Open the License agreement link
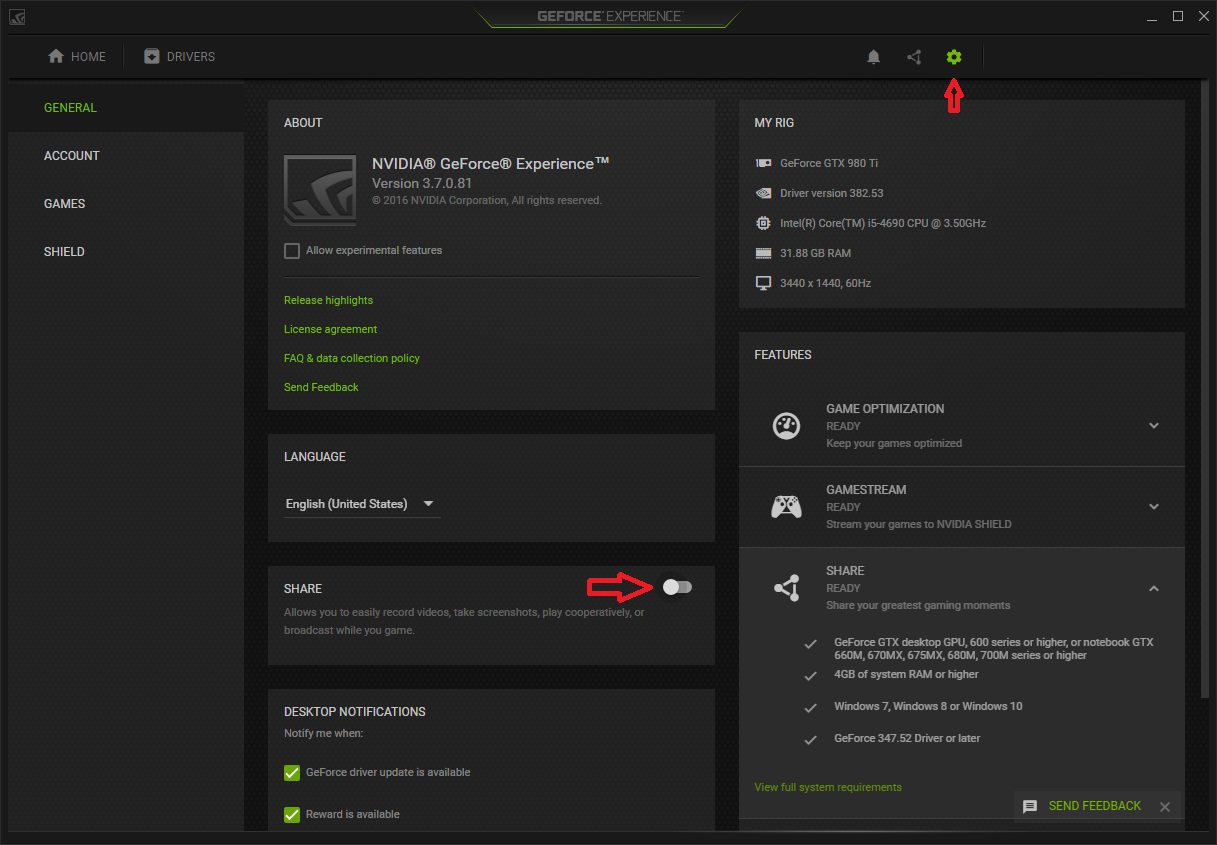The width and height of the screenshot is (1217, 845). click(x=330, y=329)
